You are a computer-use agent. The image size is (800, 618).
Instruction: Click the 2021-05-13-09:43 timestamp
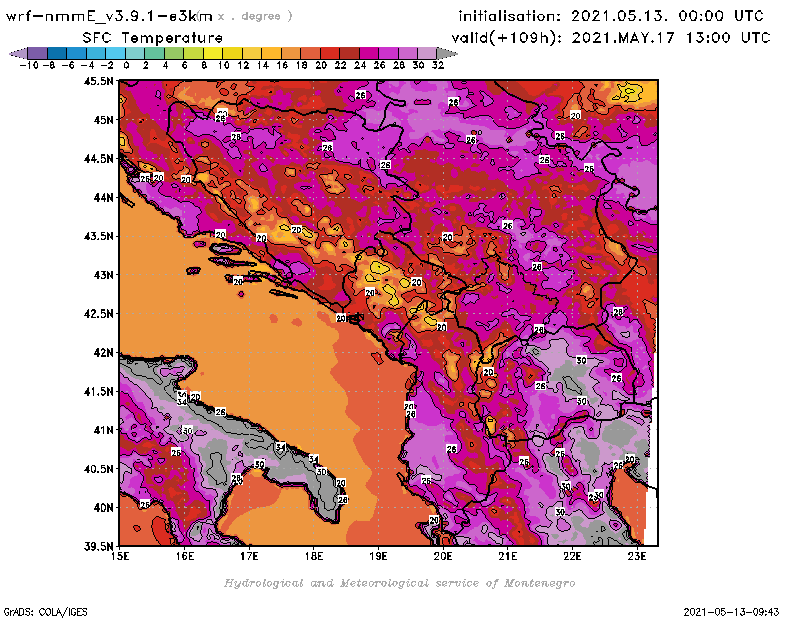click(731, 612)
